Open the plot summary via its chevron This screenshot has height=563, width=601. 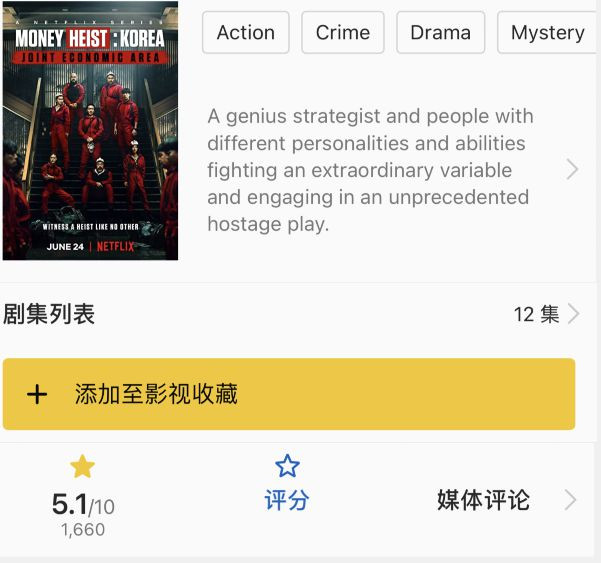click(x=572, y=170)
